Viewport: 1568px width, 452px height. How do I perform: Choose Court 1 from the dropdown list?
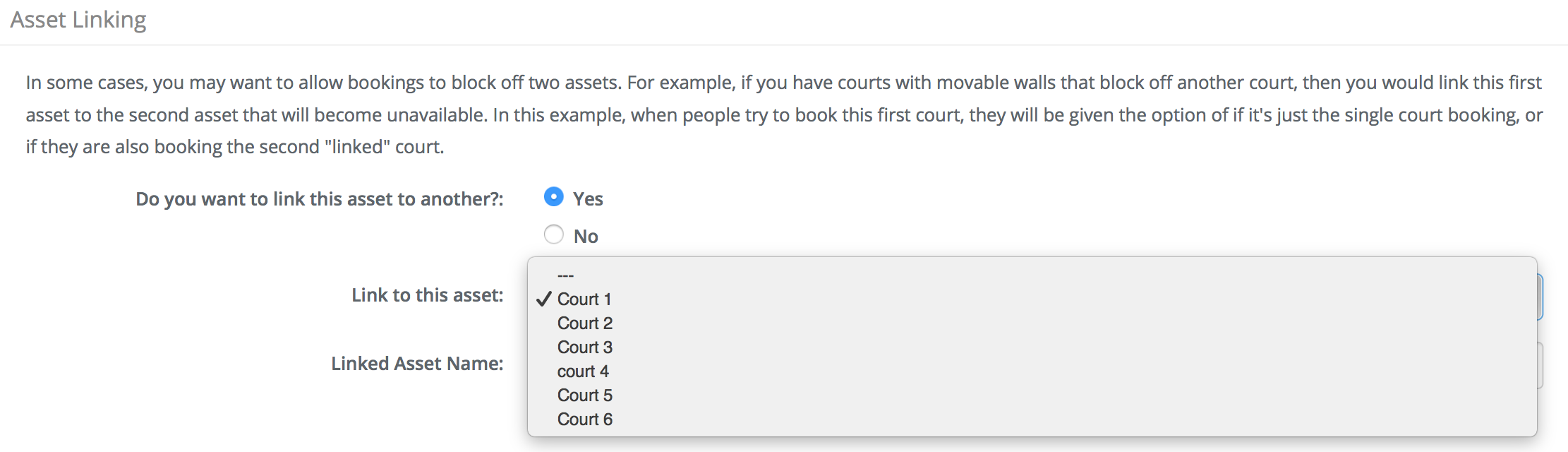[1032, 299]
